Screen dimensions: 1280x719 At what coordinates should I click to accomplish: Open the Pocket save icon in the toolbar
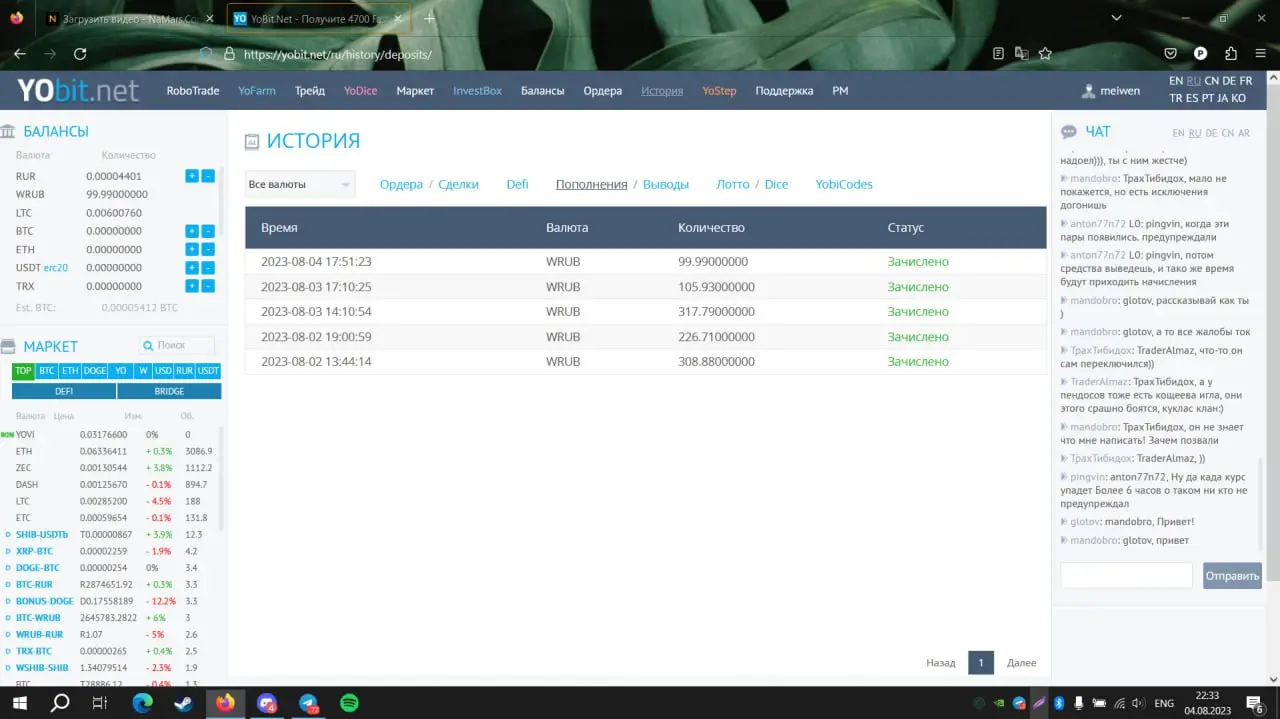point(1171,54)
